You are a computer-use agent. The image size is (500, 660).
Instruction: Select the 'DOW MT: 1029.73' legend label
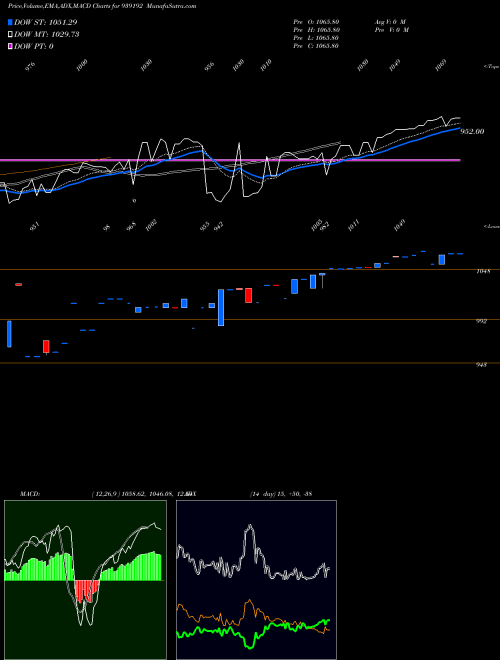click(x=47, y=35)
